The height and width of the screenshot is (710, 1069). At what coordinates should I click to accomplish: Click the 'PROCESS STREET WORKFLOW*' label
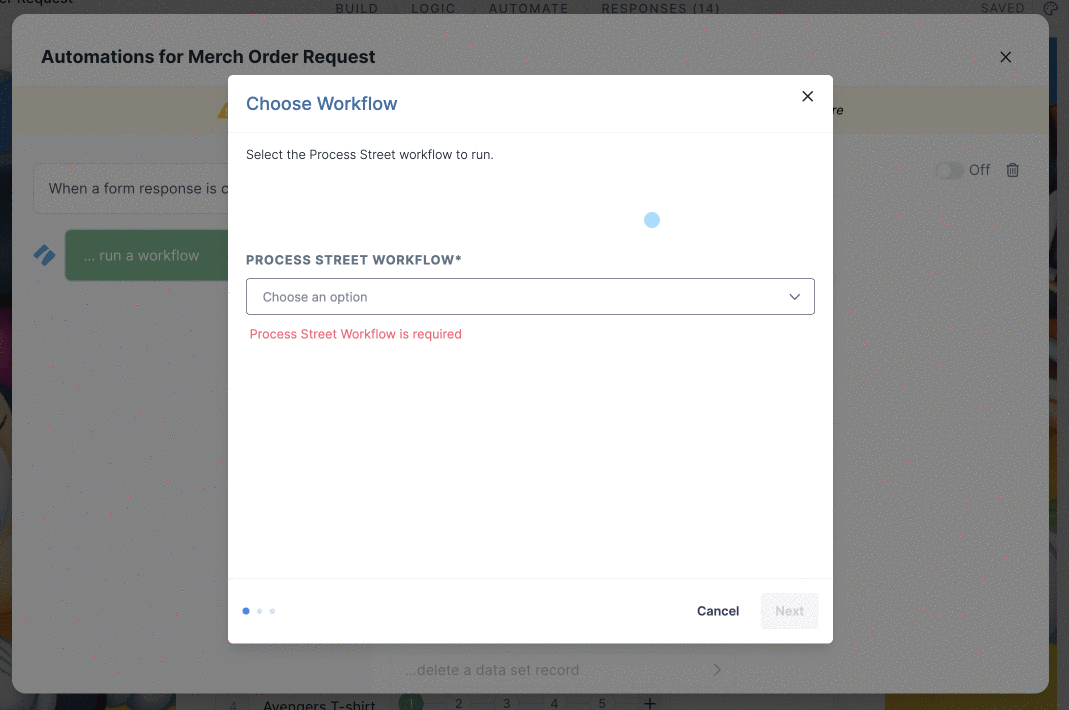click(354, 260)
